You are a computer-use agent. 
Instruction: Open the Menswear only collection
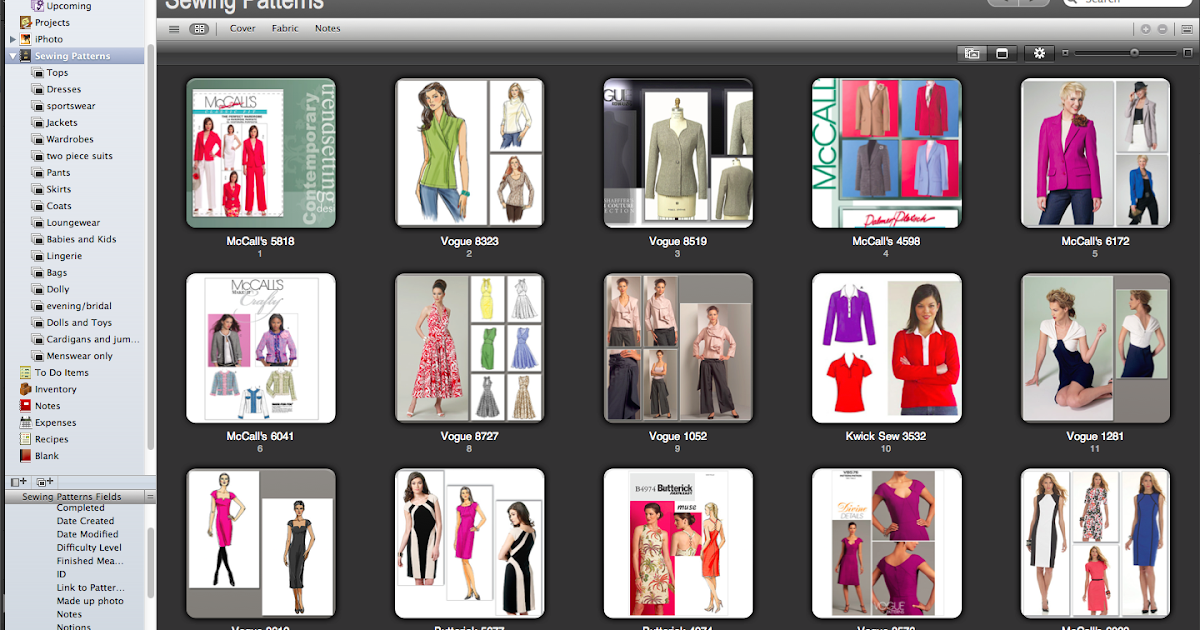[x=79, y=356]
